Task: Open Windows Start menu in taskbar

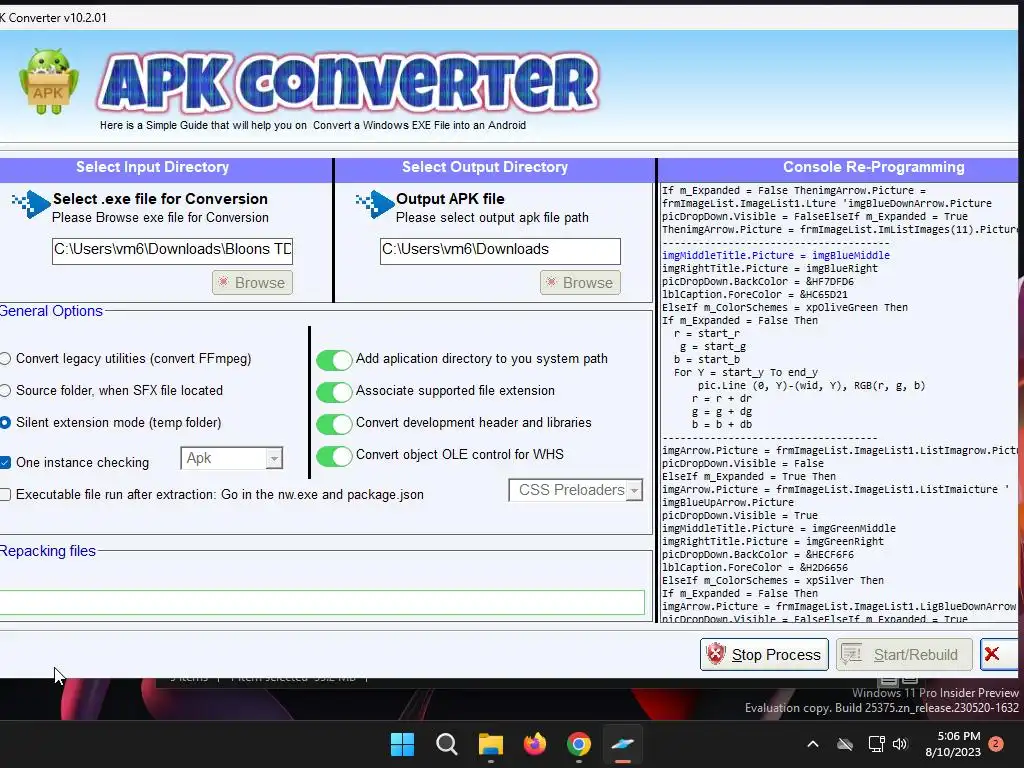Action: (402, 744)
